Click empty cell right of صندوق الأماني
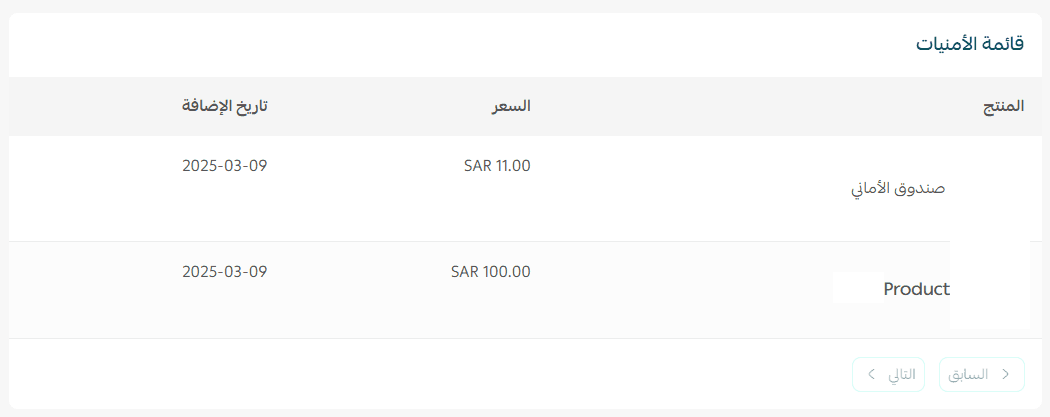 [990, 189]
